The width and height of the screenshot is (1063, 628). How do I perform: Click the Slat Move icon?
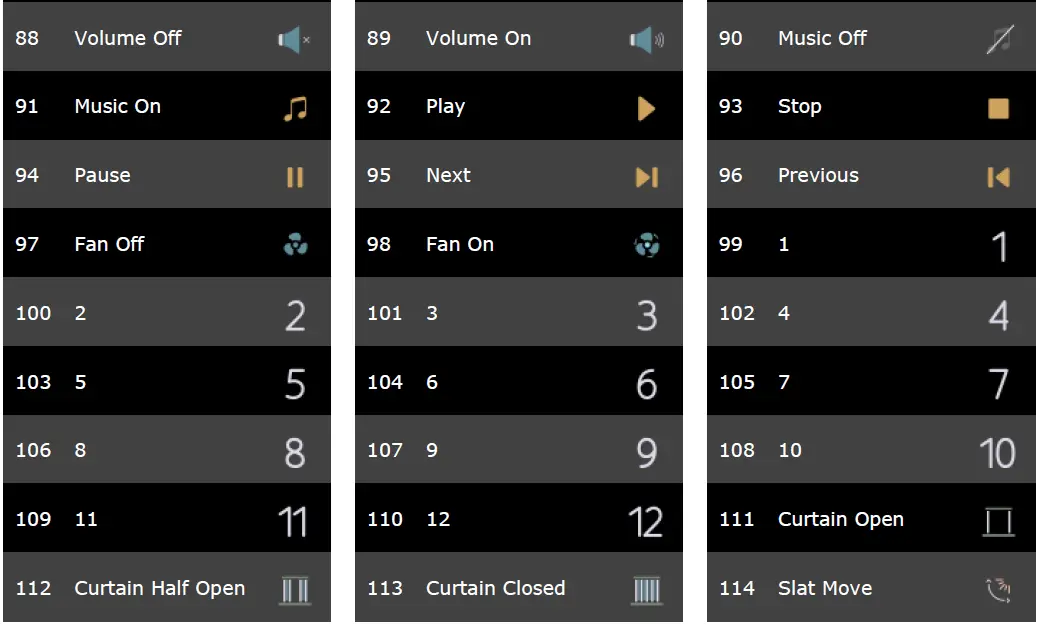(998, 590)
